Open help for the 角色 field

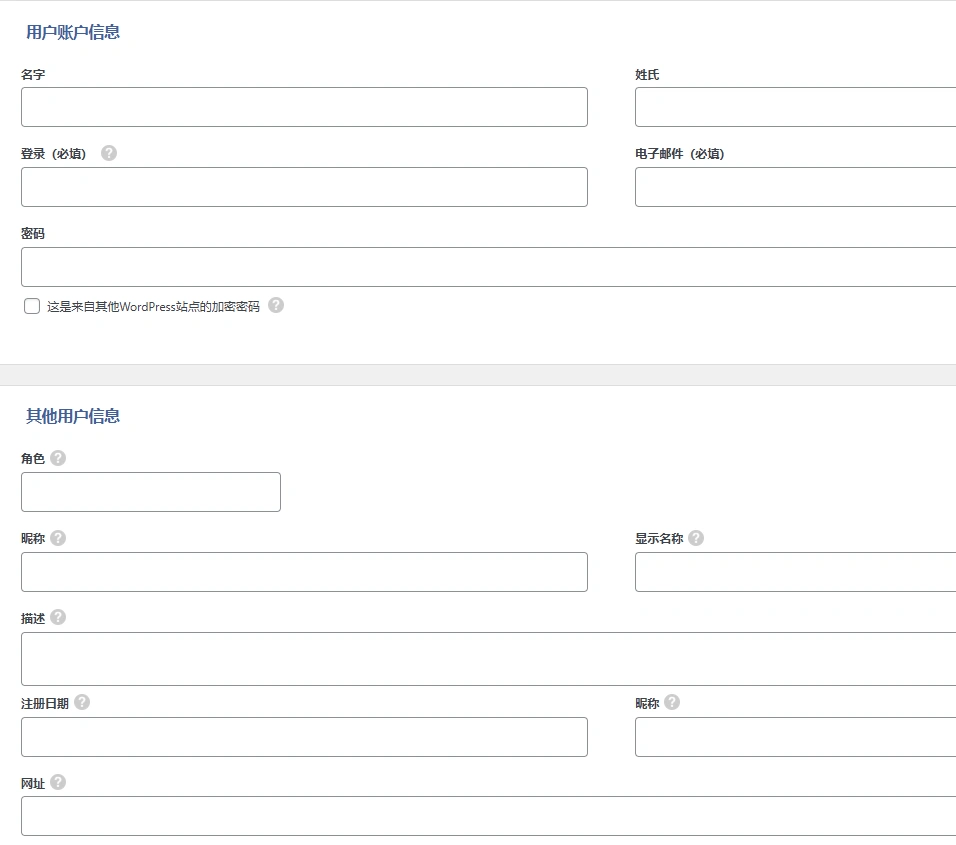58,457
